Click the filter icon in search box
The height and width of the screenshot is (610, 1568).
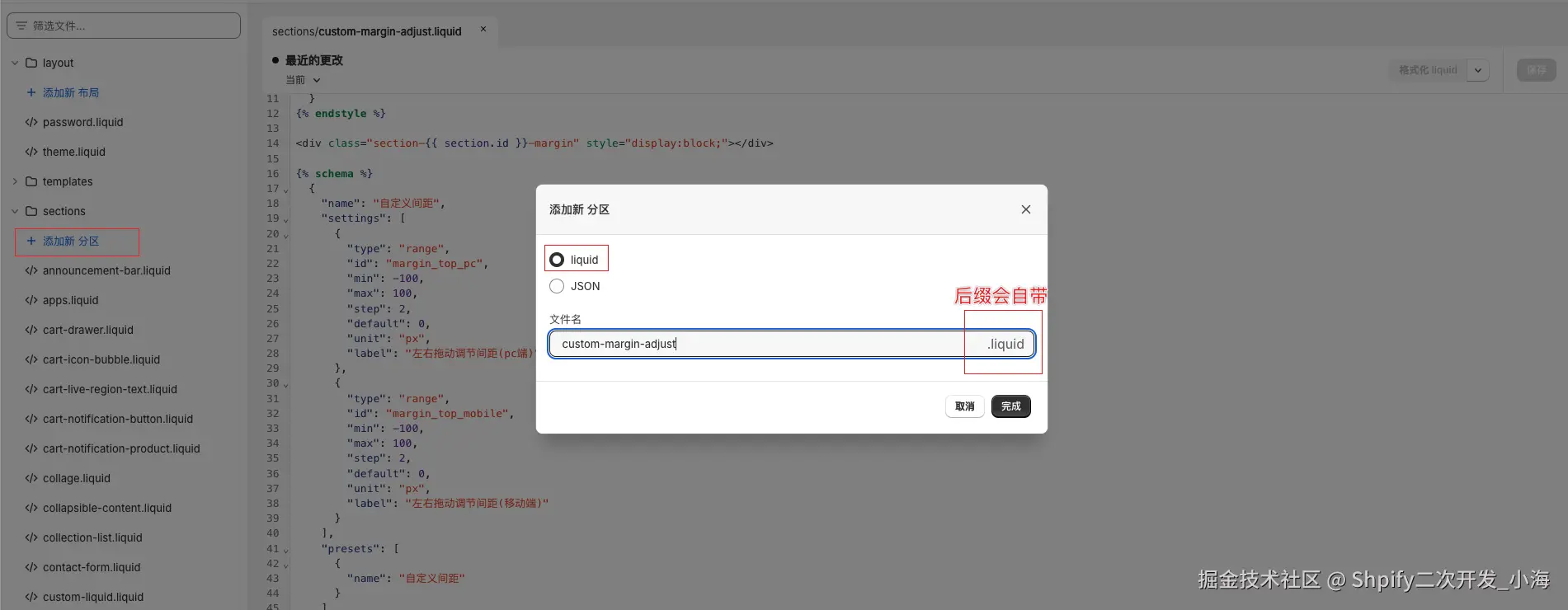21,26
